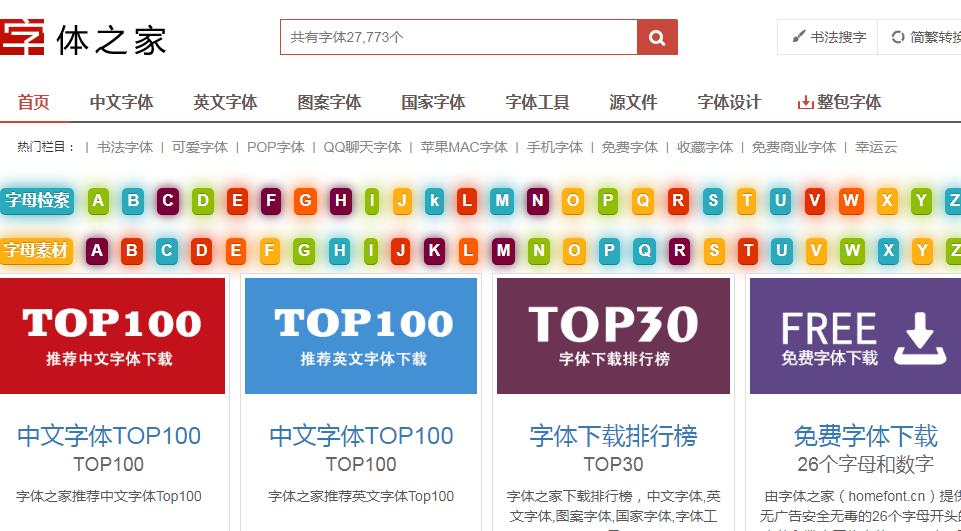Click letter W in 字母检索 row

(x=851, y=201)
